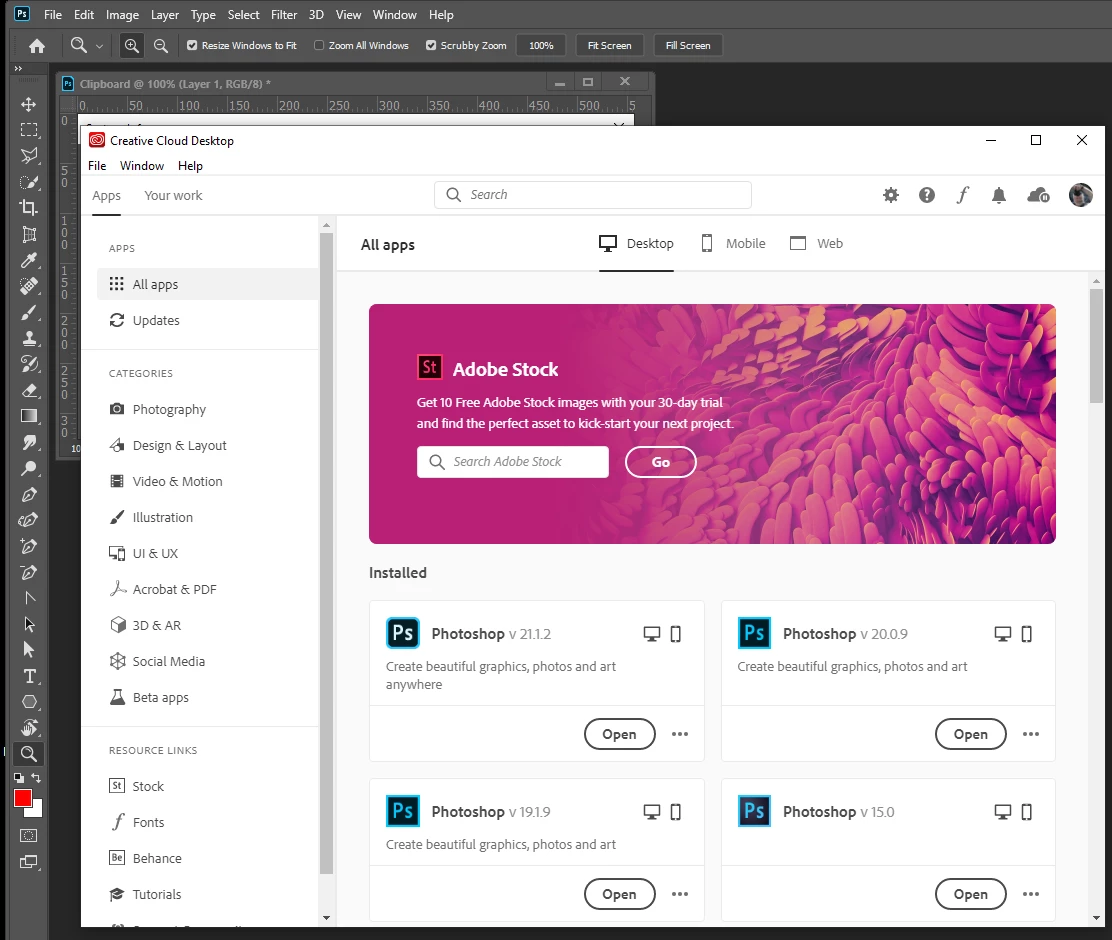1112x940 pixels.
Task: Select the Move tool in Photoshop
Action: pos(28,104)
